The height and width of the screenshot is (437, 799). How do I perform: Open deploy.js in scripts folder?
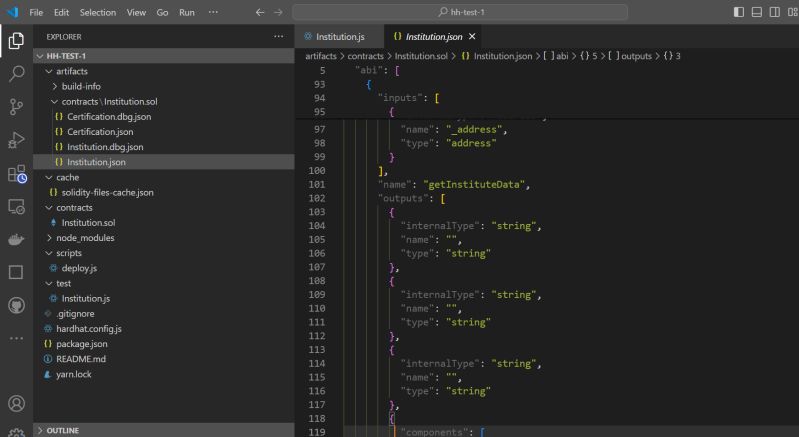(x=164, y=268)
